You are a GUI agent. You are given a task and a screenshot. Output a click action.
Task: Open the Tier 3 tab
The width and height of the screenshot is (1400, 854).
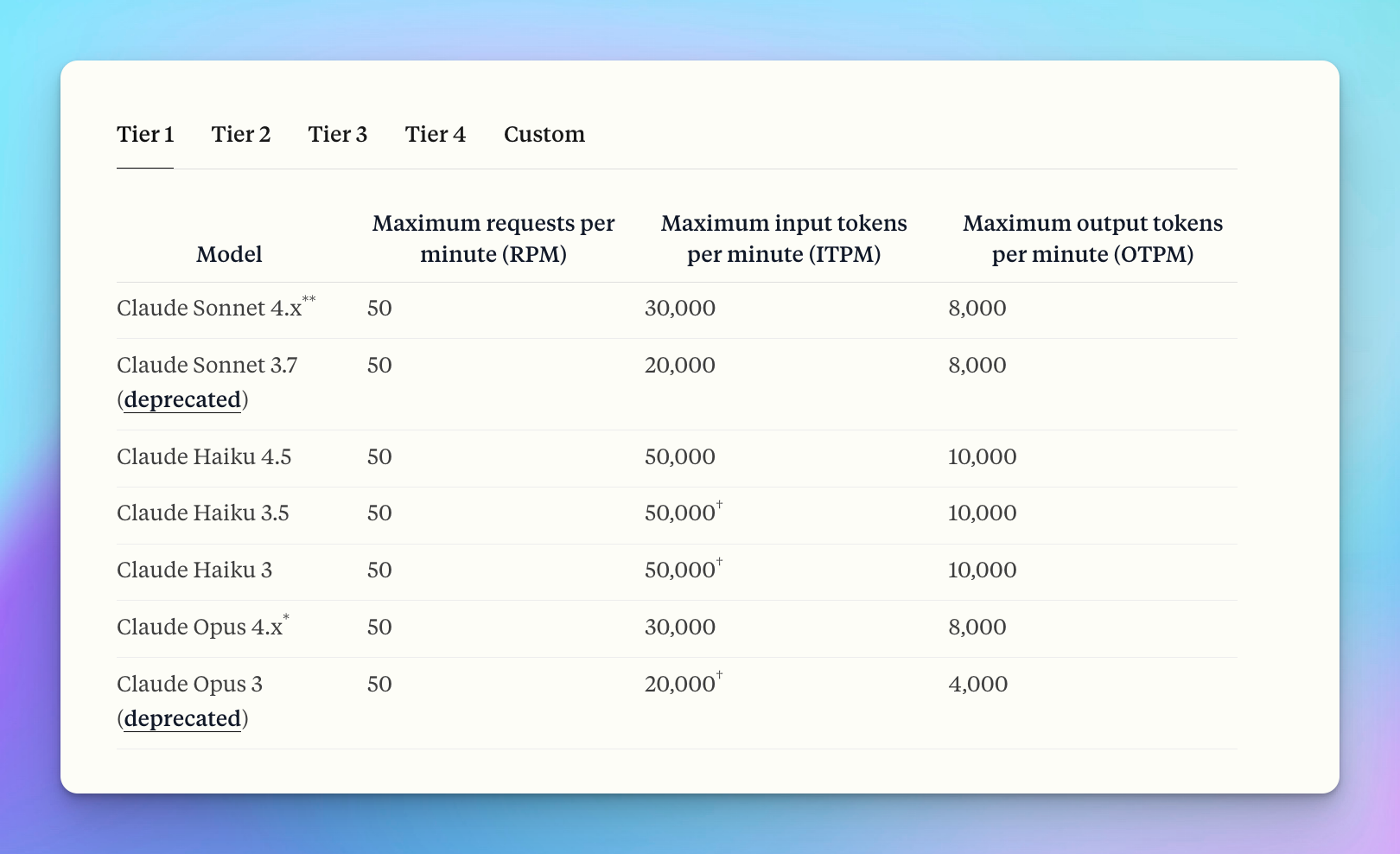coord(338,135)
